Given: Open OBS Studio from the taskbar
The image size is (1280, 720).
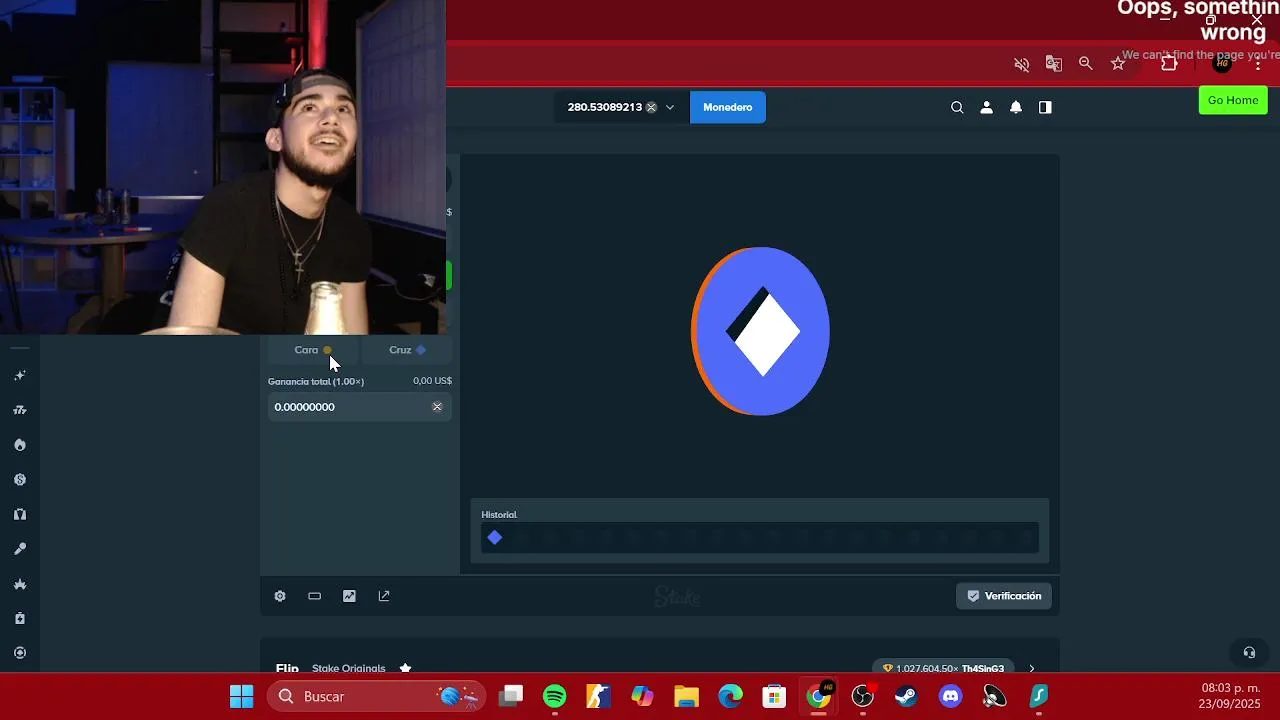Looking at the screenshot, I should click(862, 696).
